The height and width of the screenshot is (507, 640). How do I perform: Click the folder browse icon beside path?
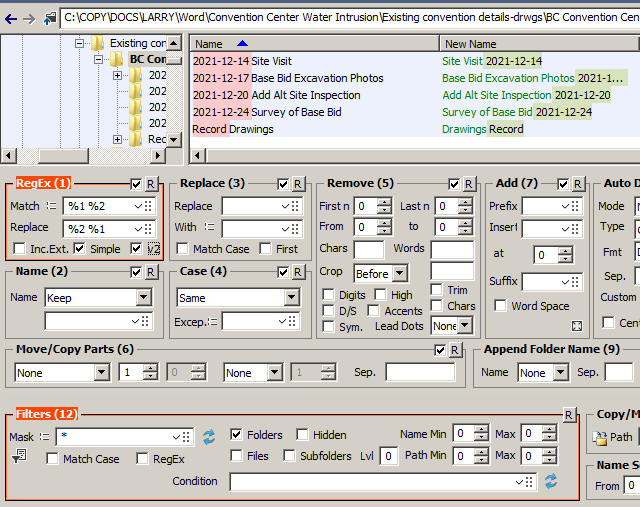pyautogui.click(x=50, y=19)
